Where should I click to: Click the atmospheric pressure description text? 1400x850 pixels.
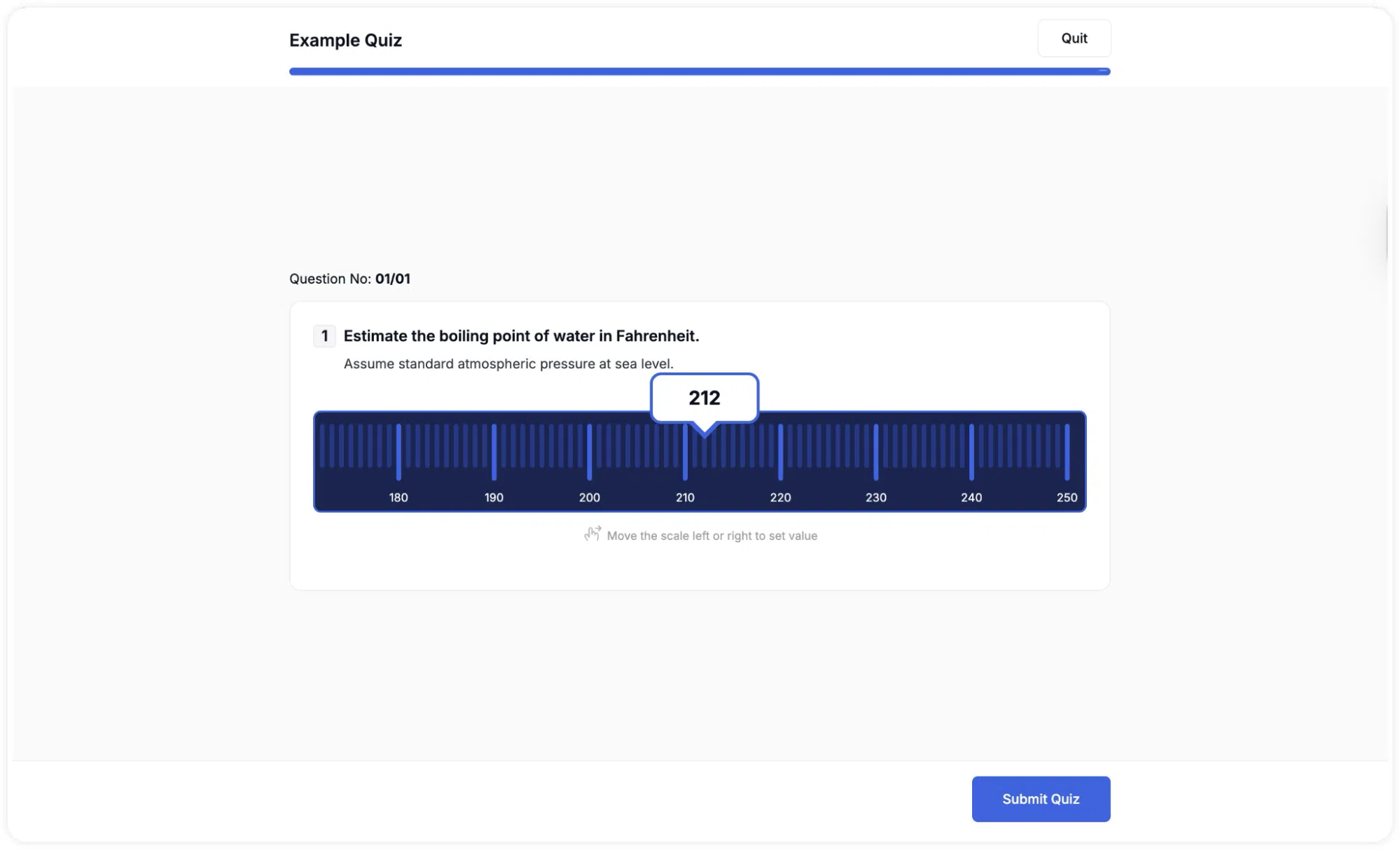pyautogui.click(x=508, y=364)
